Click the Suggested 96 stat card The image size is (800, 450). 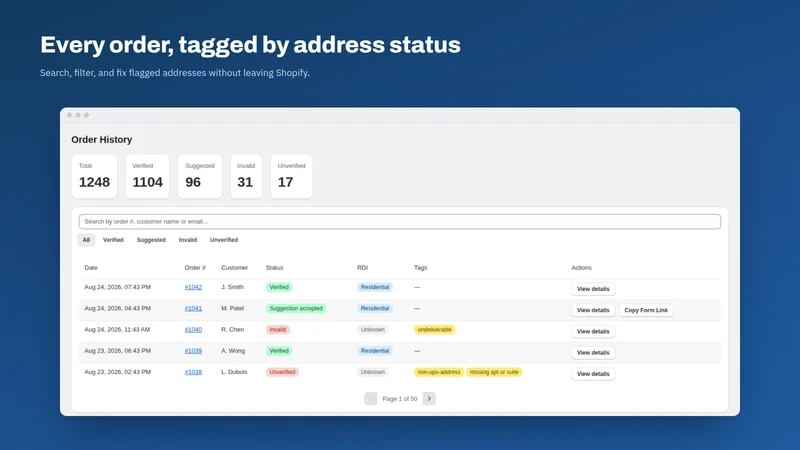(x=200, y=176)
